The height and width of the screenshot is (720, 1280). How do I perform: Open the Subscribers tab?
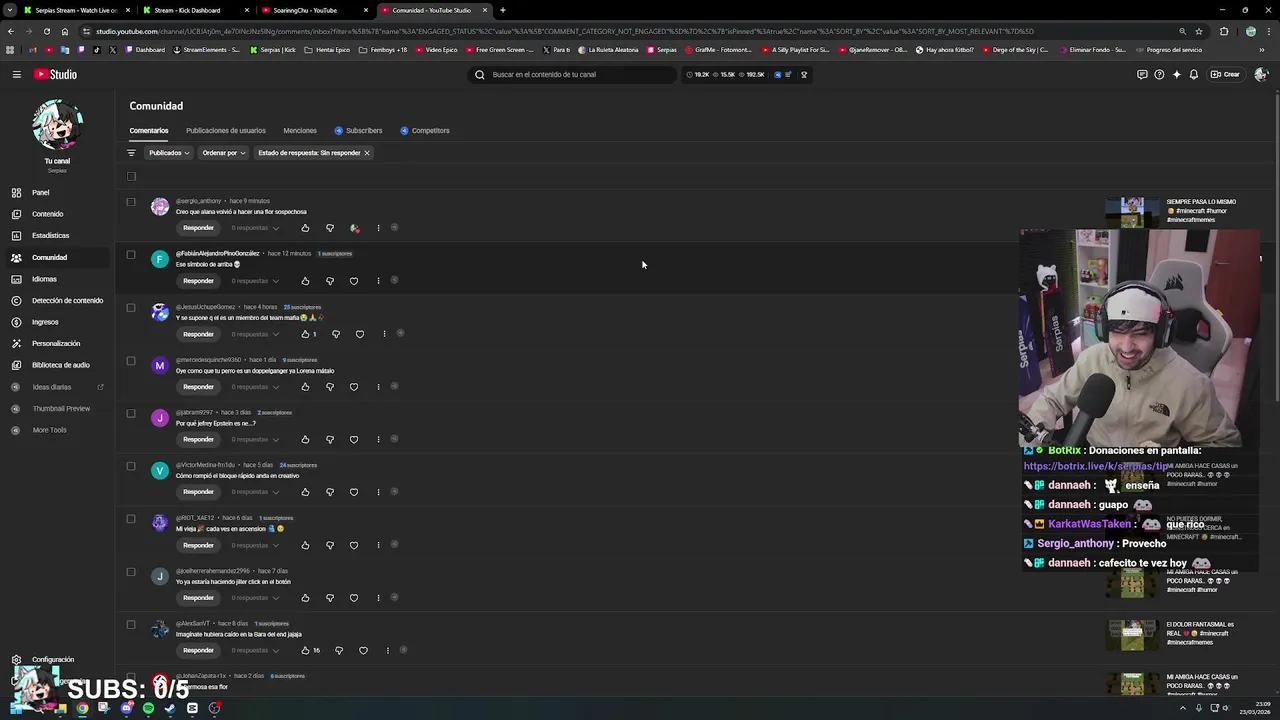(x=358, y=130)
